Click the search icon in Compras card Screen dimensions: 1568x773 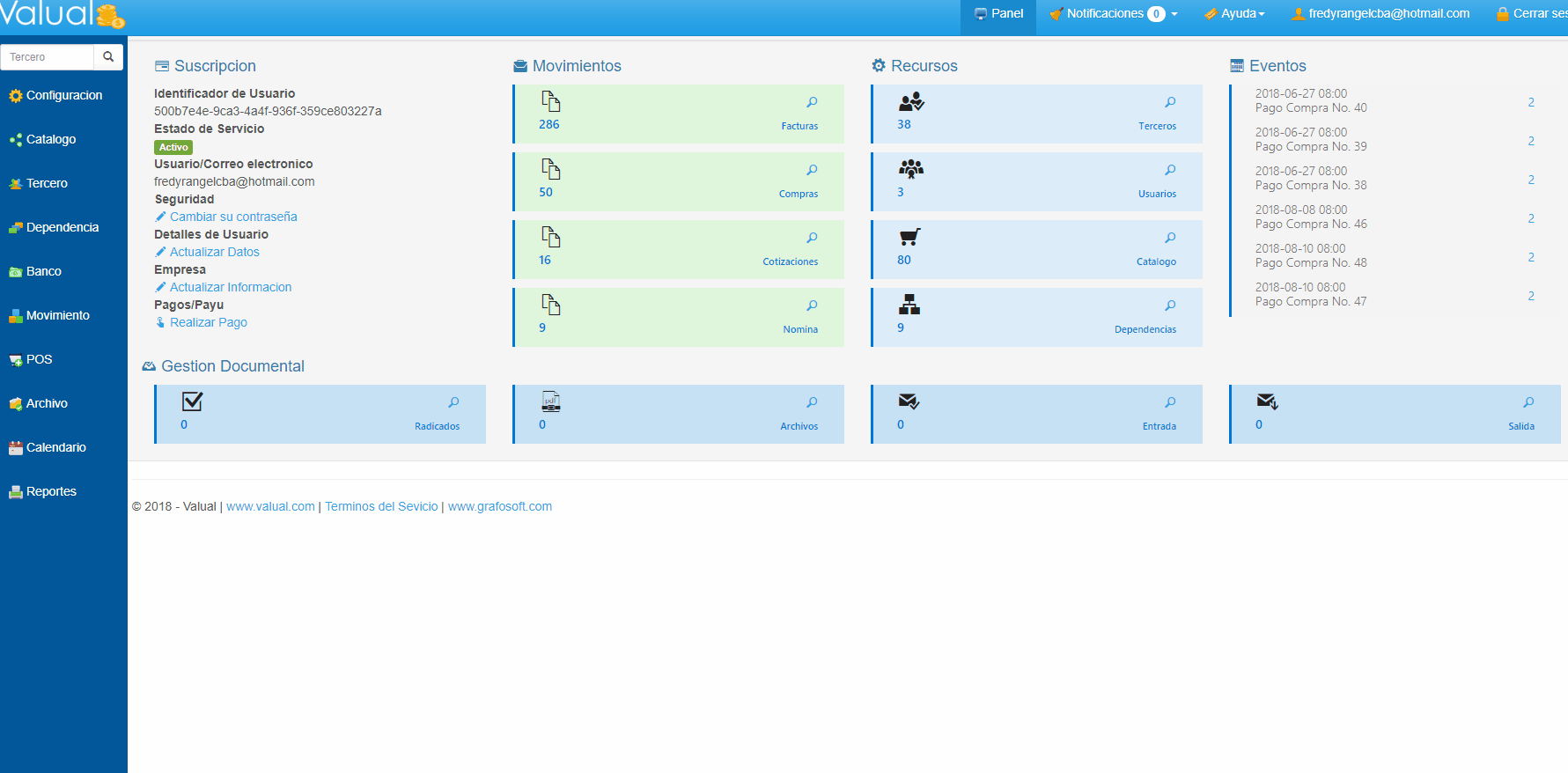pyautogui.click(x=812, y=170)
